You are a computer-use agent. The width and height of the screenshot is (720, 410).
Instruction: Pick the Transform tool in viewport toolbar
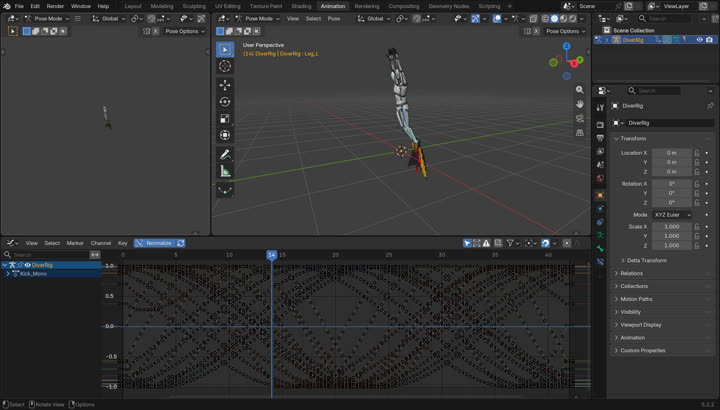tap(225, 135)
